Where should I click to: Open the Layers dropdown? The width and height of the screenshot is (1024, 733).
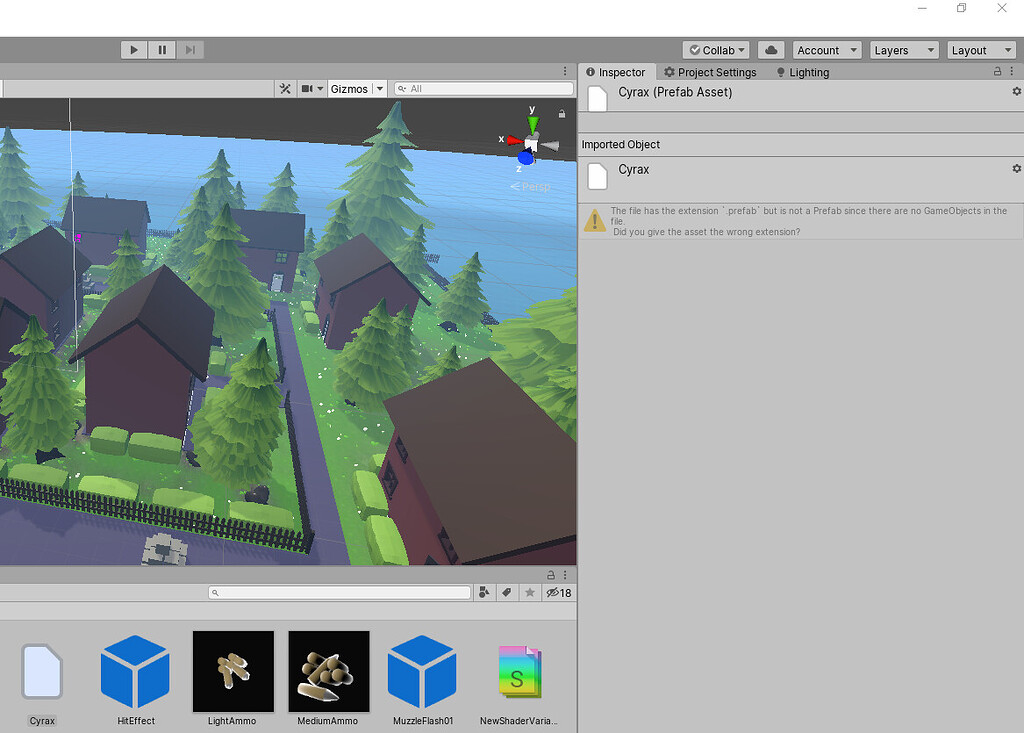pyautogui.click(x=903, y=49)
